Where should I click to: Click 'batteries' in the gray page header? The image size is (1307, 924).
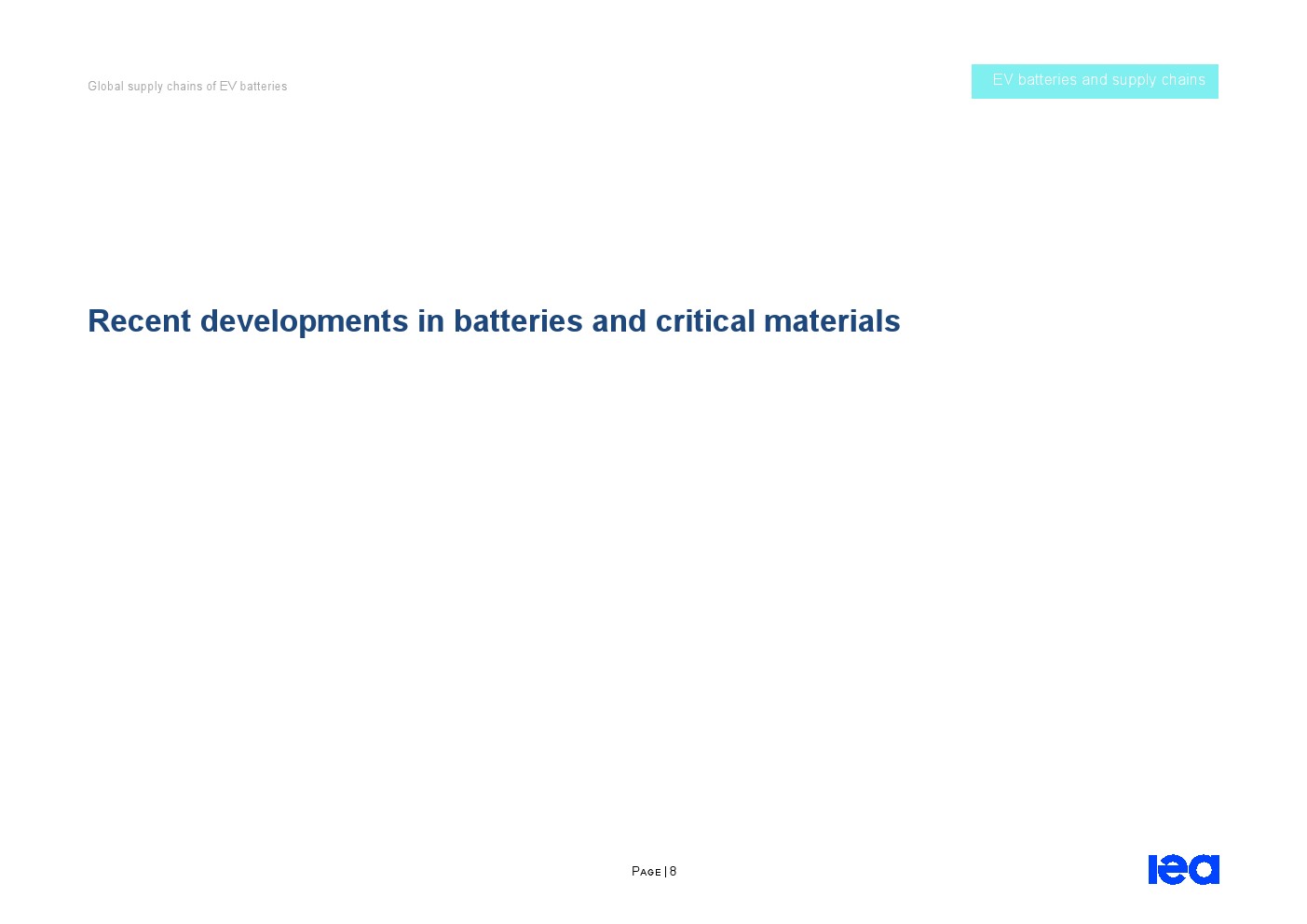[264, 87]
